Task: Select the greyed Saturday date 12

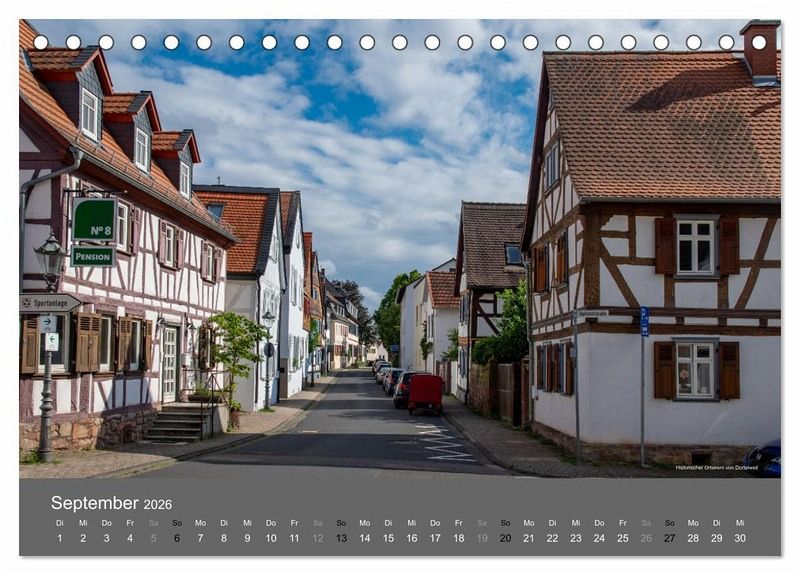Action: click(318, 538)
